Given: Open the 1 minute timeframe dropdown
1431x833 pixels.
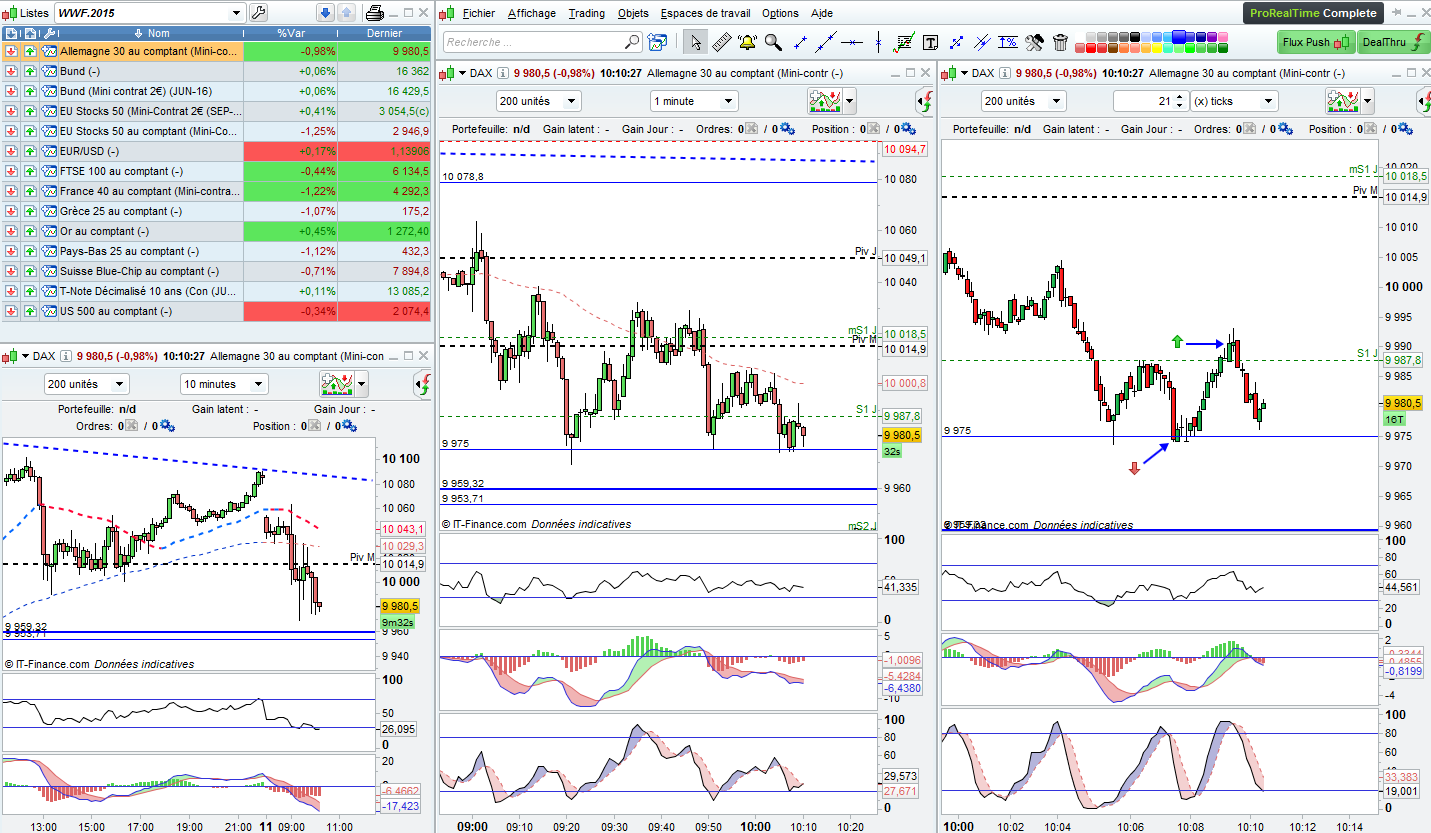Looking at the screenshot, I should click(694, 101).
